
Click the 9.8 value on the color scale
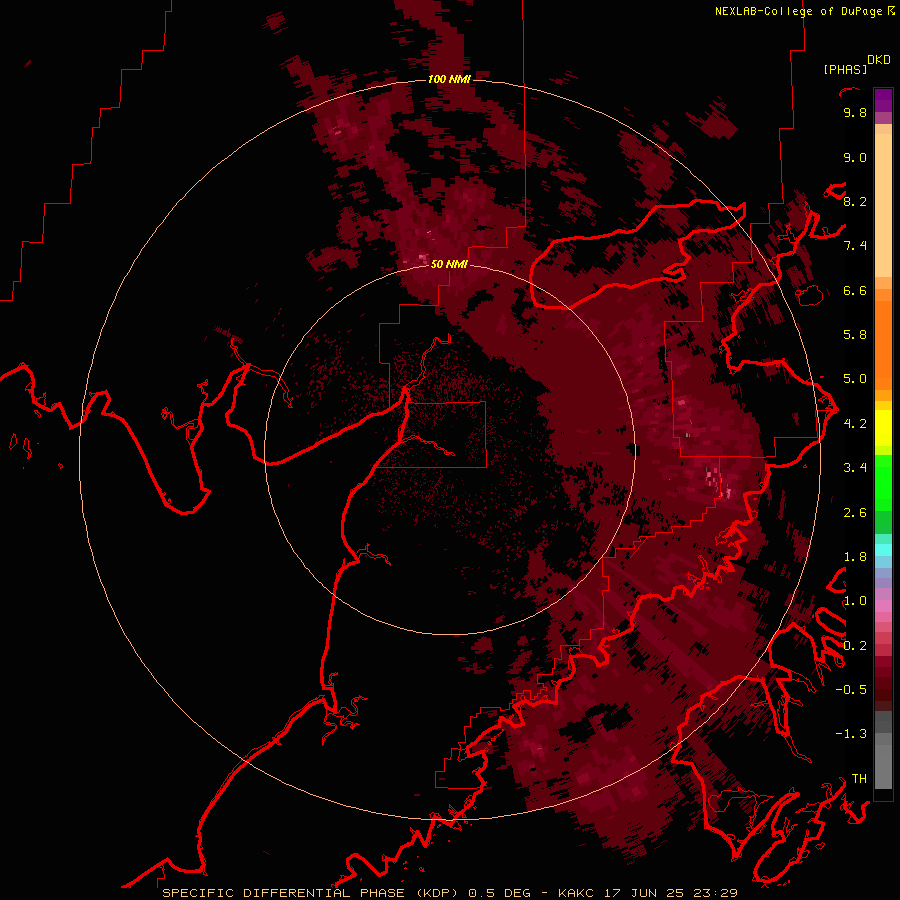[855, 112]
